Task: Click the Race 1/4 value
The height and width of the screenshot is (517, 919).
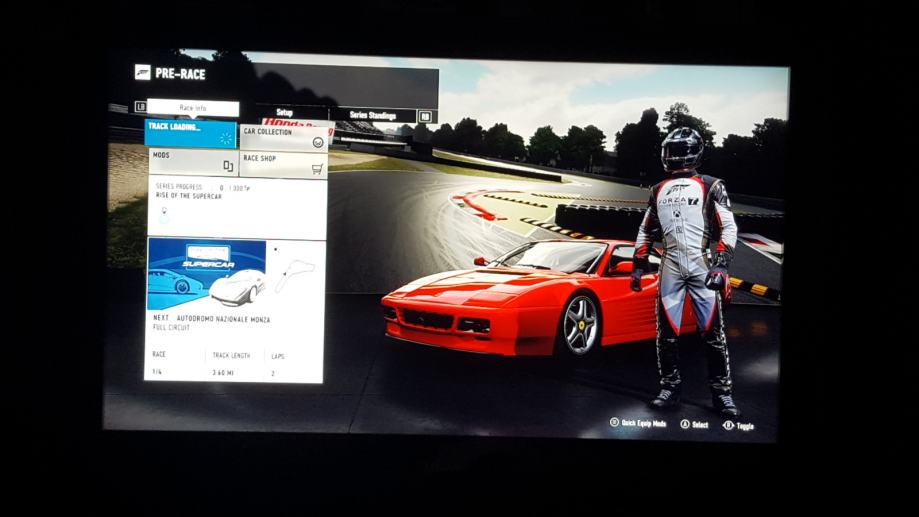Action: coord(157,372)
